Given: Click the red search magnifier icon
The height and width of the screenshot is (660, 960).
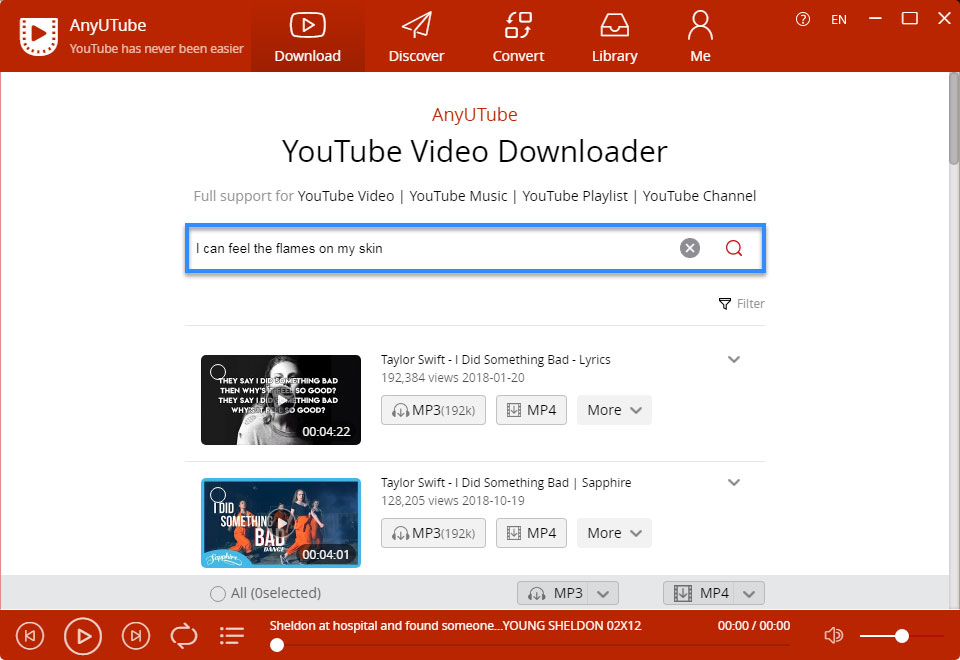Looking at the screenshot, I should tap(733, 248).
